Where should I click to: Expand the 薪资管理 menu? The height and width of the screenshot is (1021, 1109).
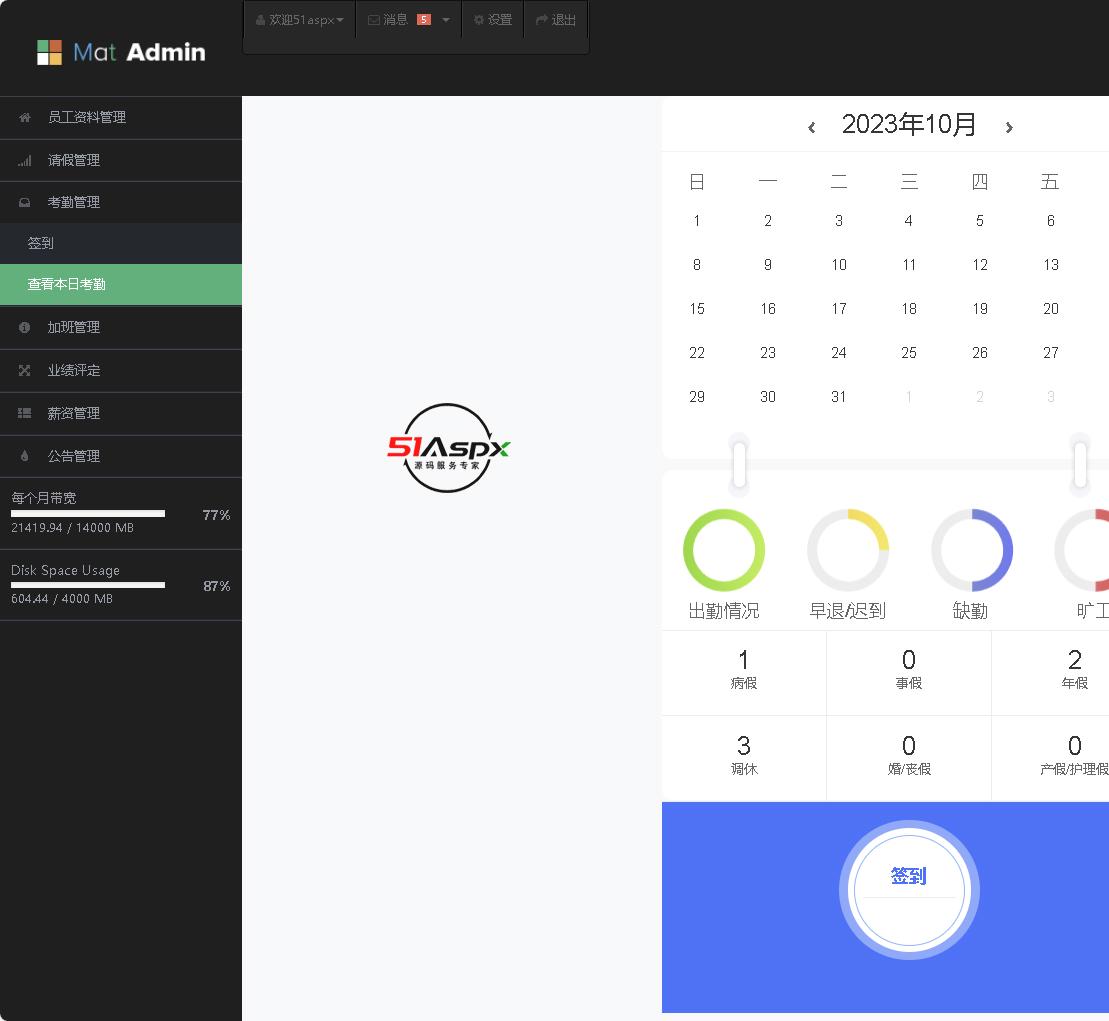click(121, 413)
